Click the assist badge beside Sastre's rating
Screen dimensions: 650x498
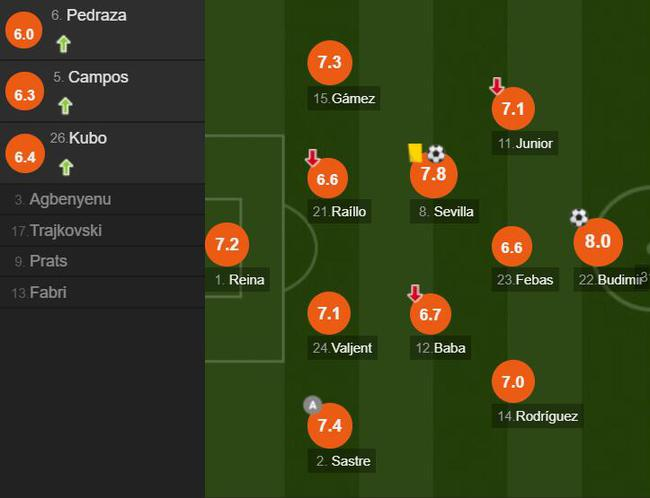(x=313, y=405)
